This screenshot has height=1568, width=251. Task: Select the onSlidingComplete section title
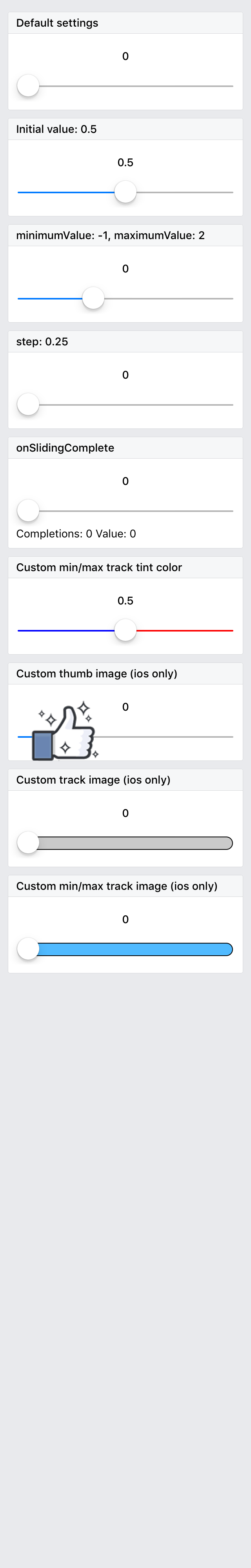tap(65, 448)
